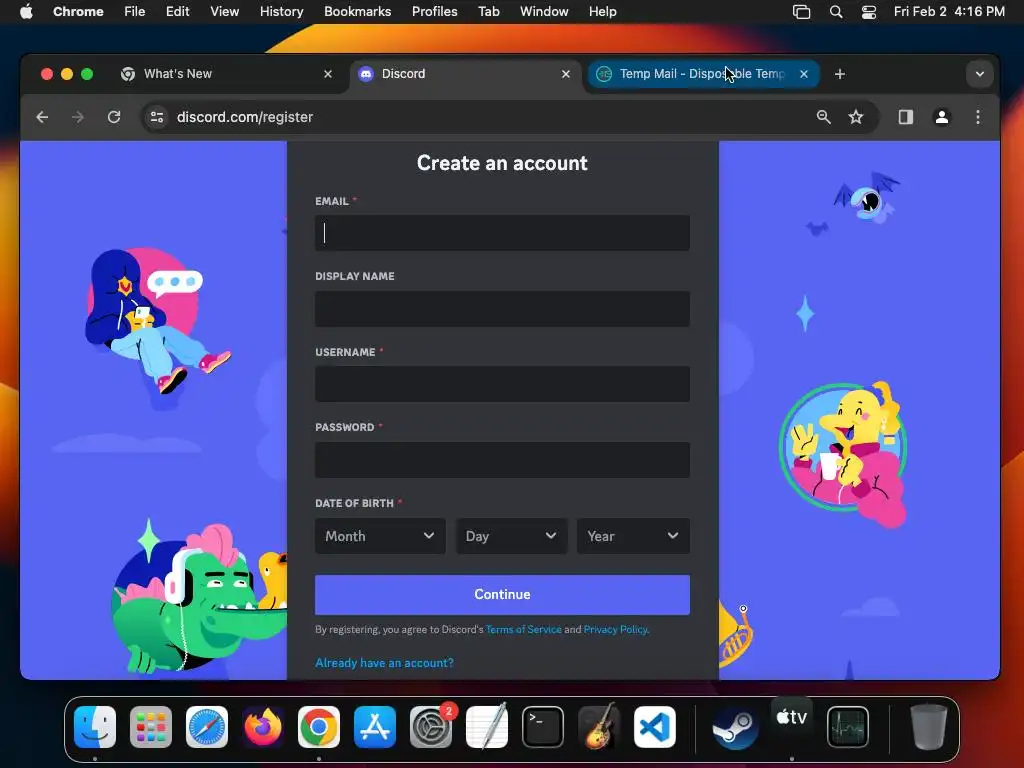Select the Discord tab
This screenshot has width=1024, height=768.
pyautogui.click(x=464, y=74)
